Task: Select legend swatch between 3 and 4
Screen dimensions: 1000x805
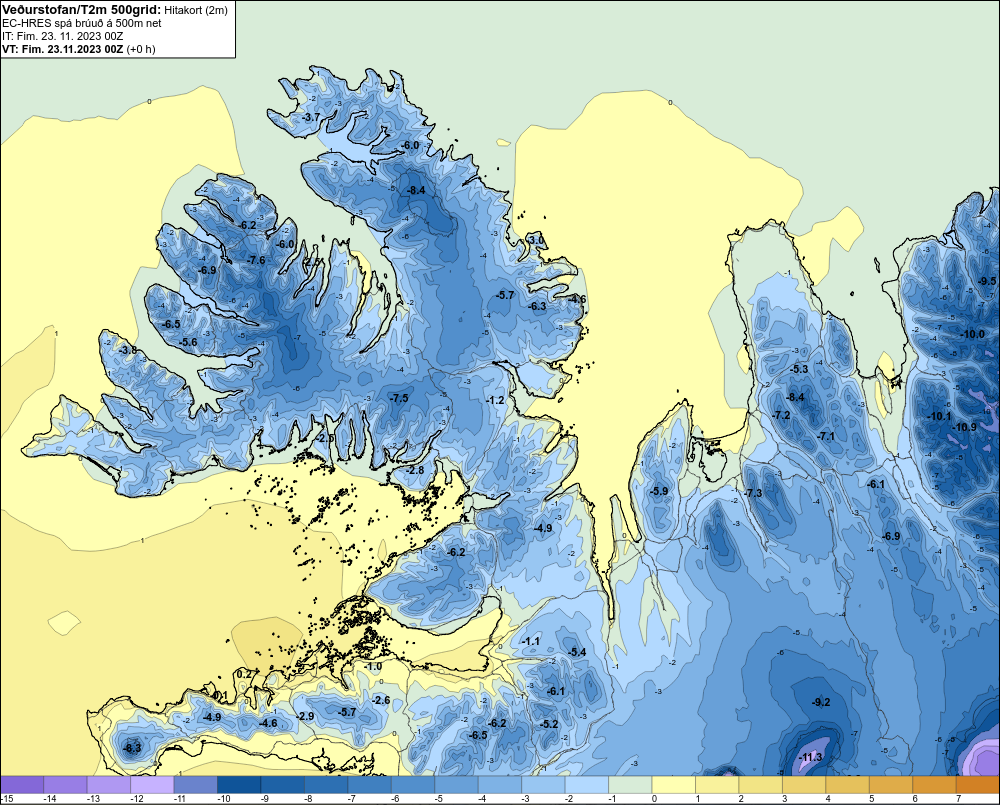Action: click(803, 785)
